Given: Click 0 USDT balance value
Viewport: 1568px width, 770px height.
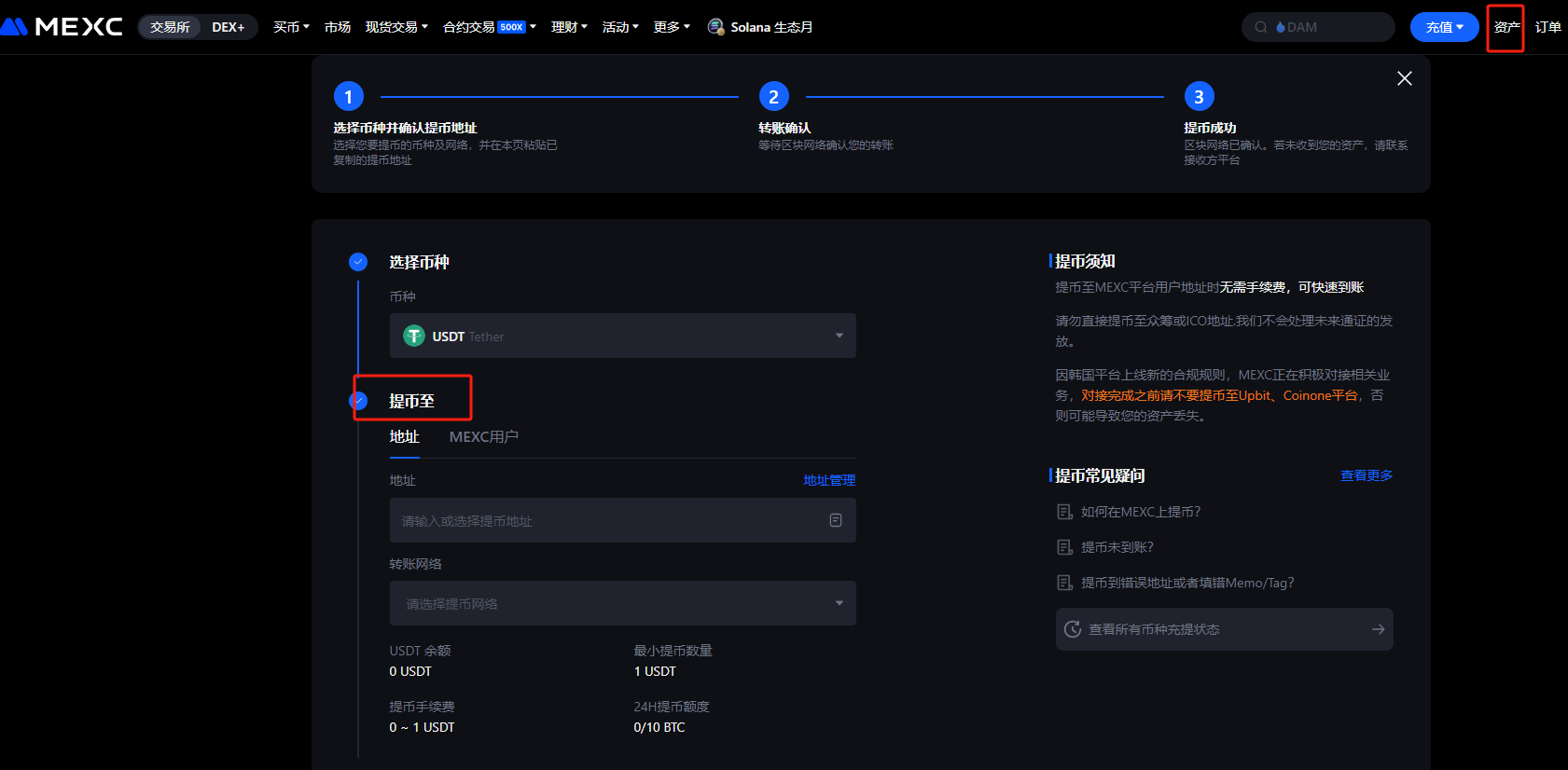Looking at the screenshot, I should point(410,671).
